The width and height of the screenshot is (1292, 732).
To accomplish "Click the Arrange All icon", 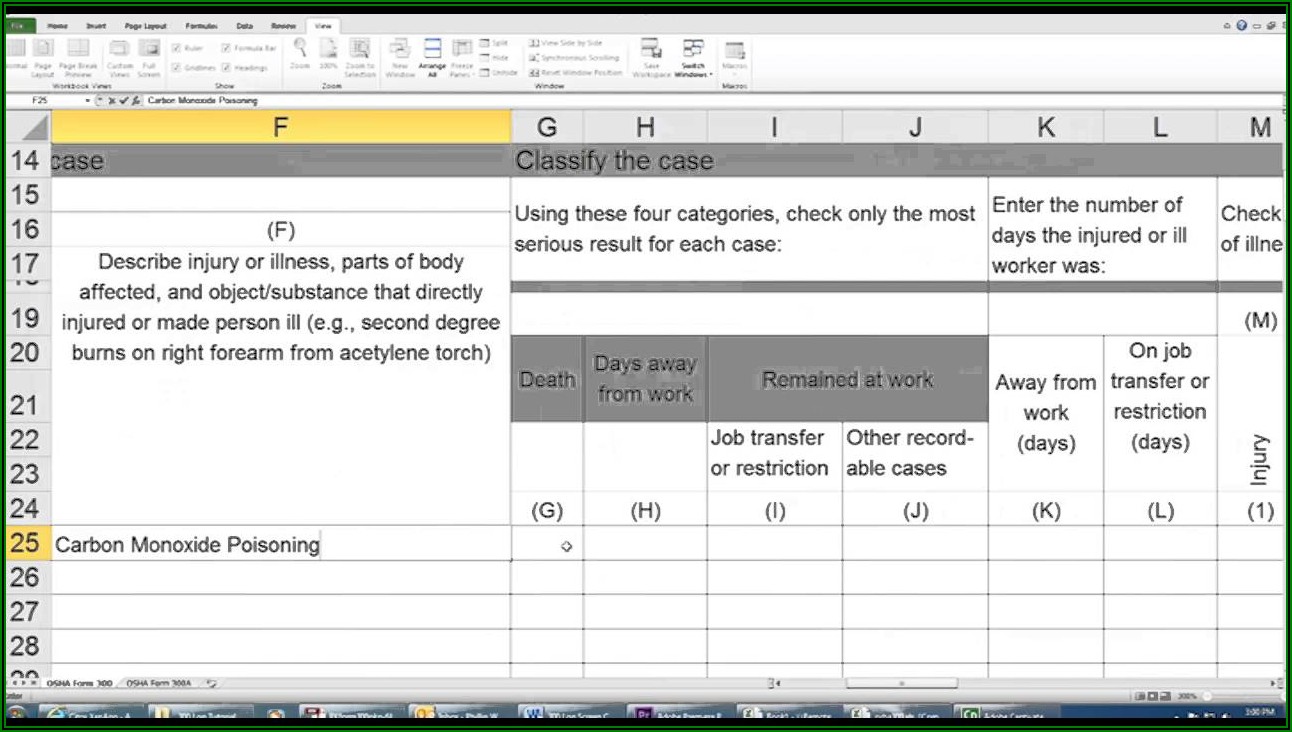I will 432,50.
